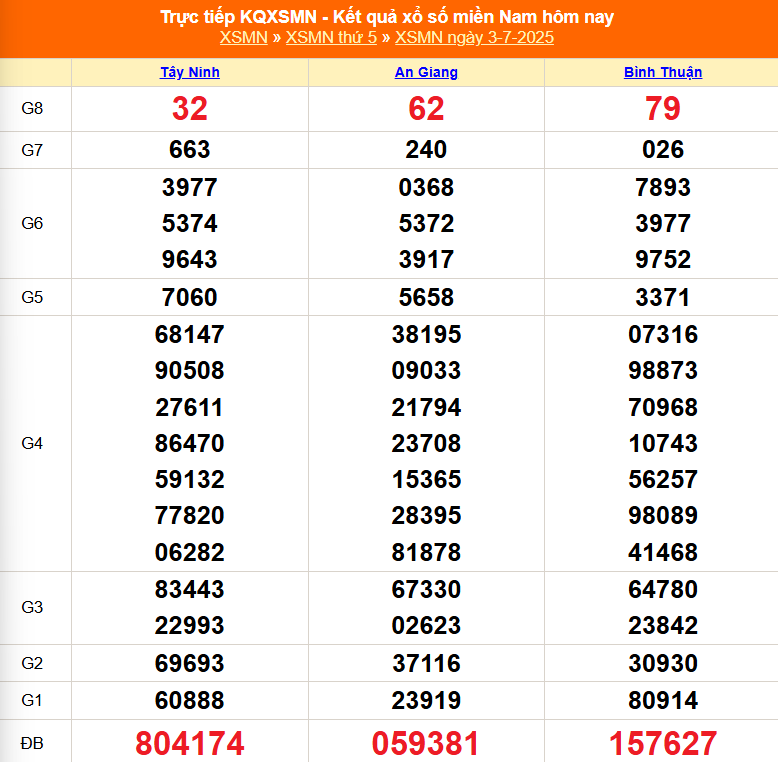The image size is (778, 762).
Task: Click Bình Thuận G6 number 7893
Action: coord(663,187)
